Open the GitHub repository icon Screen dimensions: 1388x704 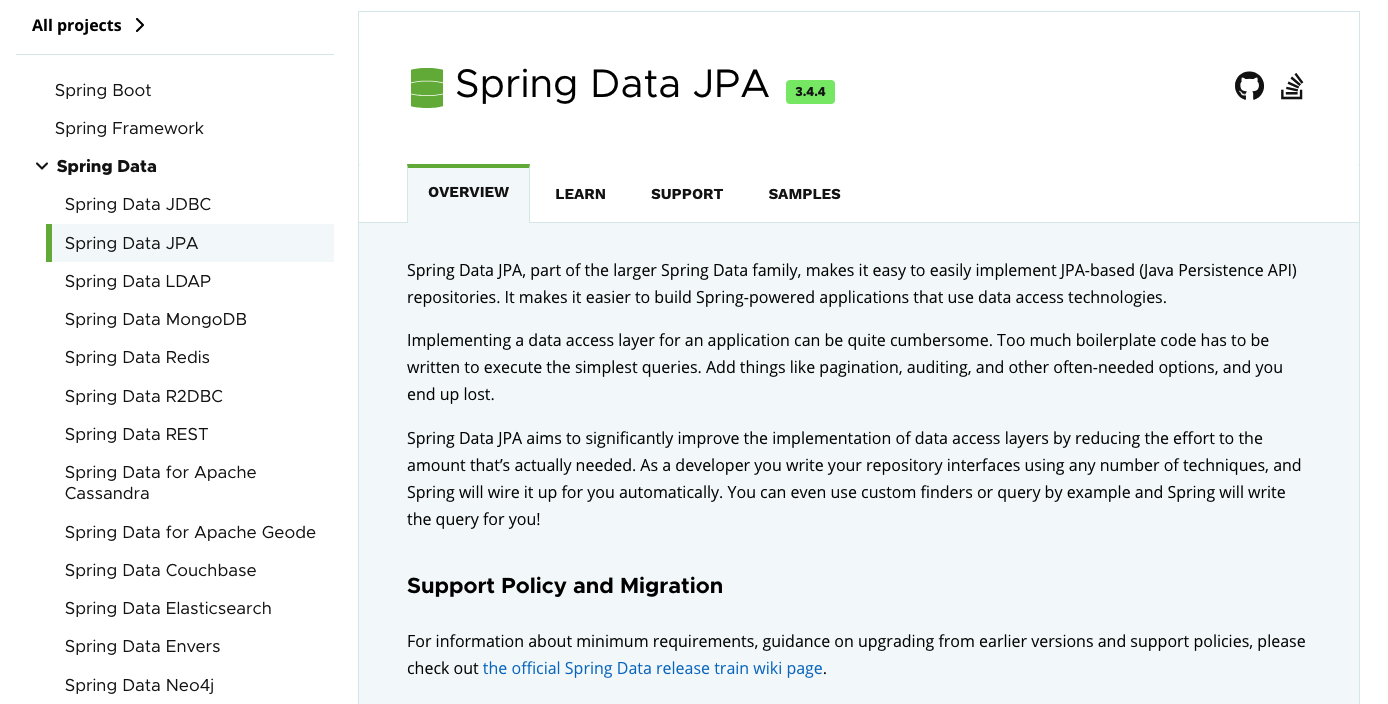1249,86
